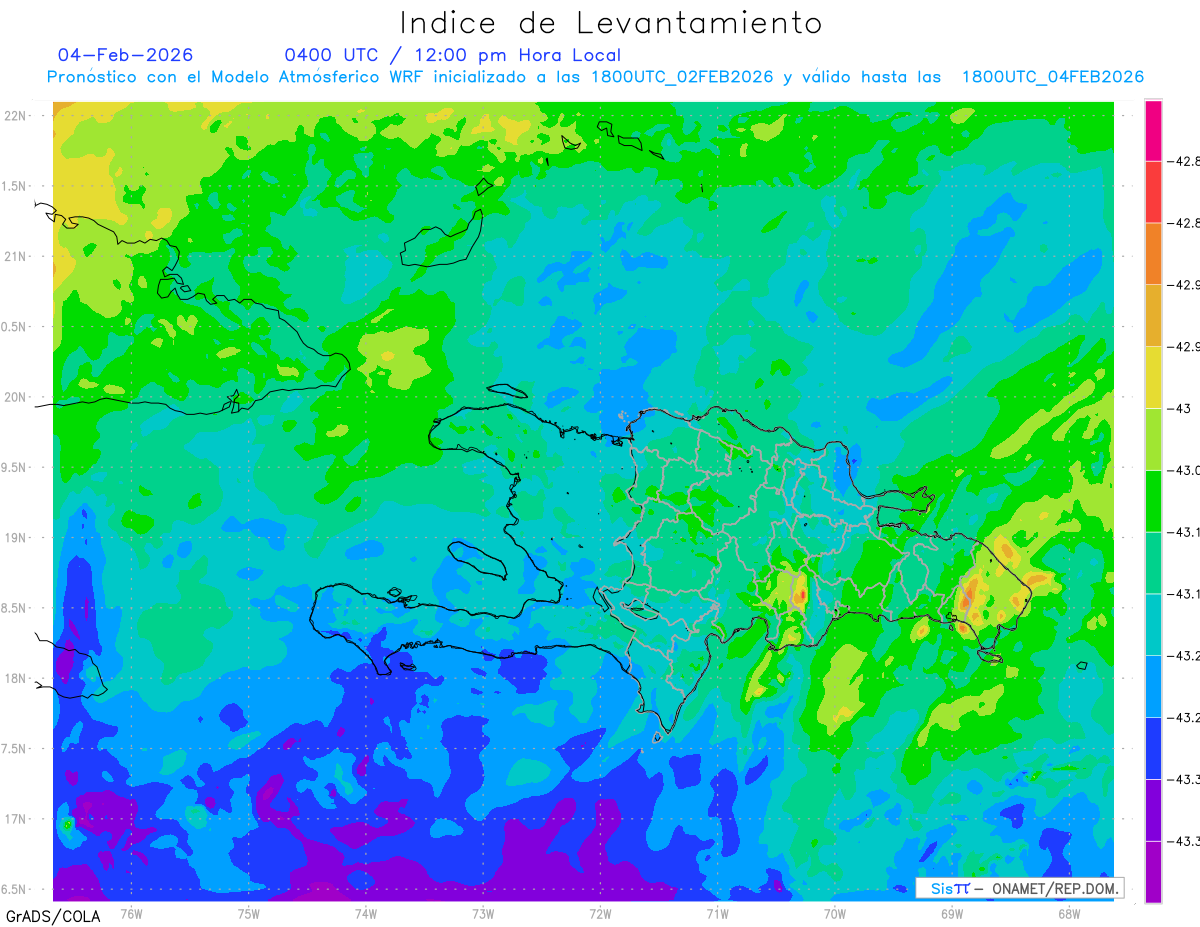Pick the bright green color bar swatch
The image size is (1200, 927).
tap(1153, 500)
